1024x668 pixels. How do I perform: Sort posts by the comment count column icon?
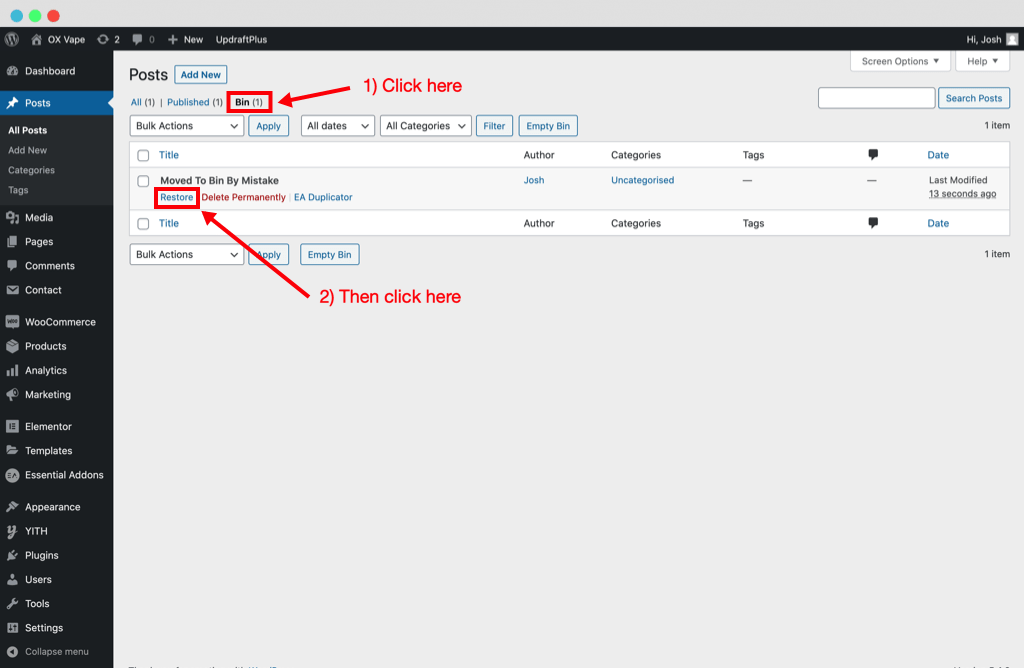[x=872, y=155]
